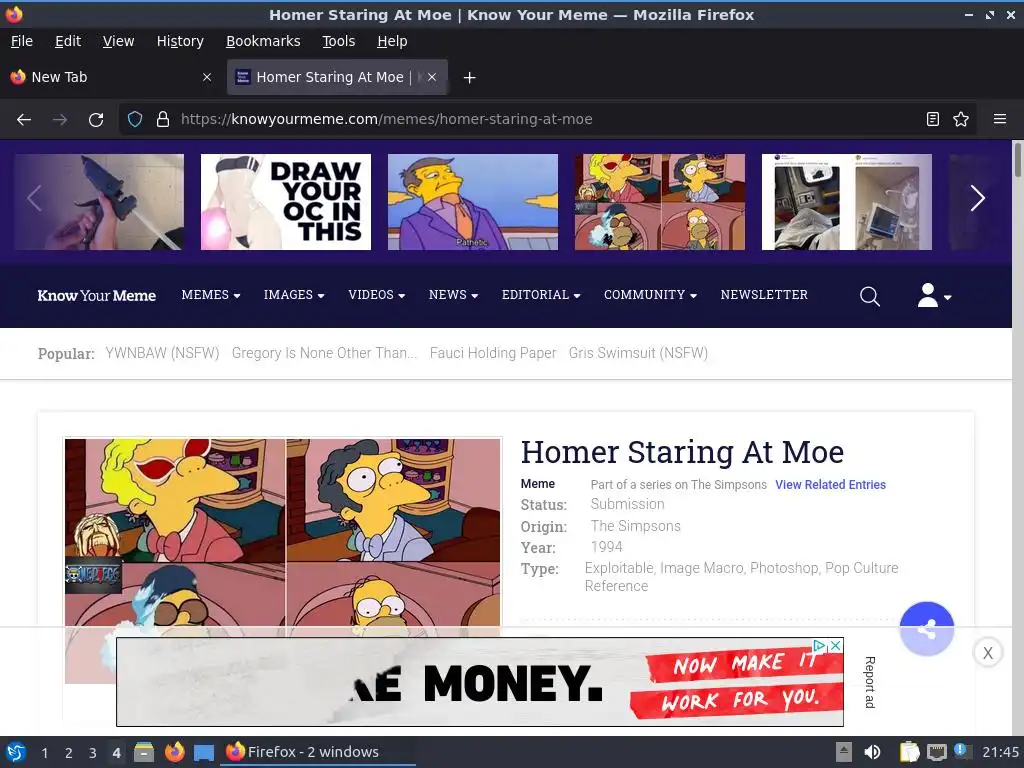Open Fauci Holding Paper link
Viewport: 1024px width, 768px height.
point(493,353)
